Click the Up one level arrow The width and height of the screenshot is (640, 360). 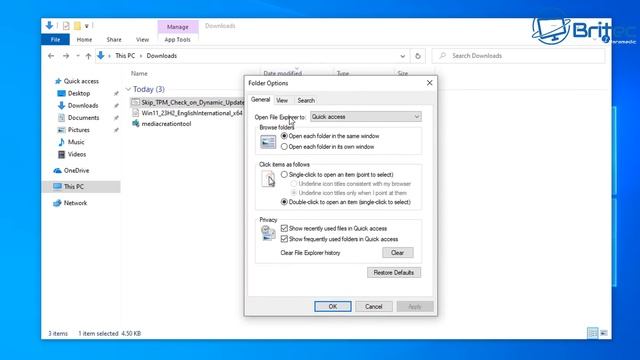click(88, 56)
